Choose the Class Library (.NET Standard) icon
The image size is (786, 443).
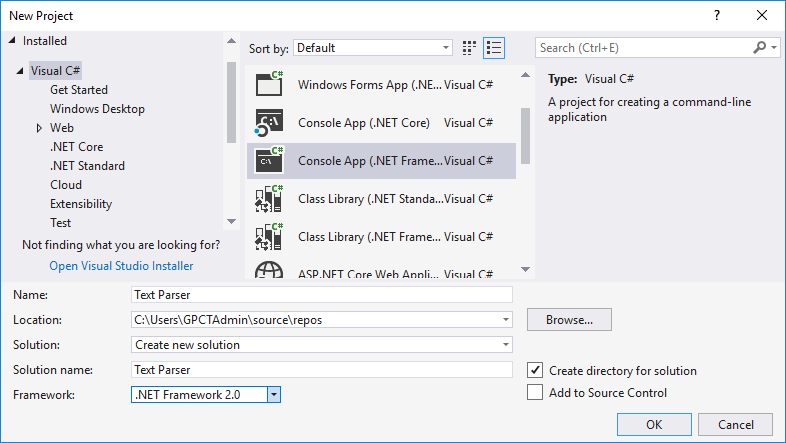point(270,198)
